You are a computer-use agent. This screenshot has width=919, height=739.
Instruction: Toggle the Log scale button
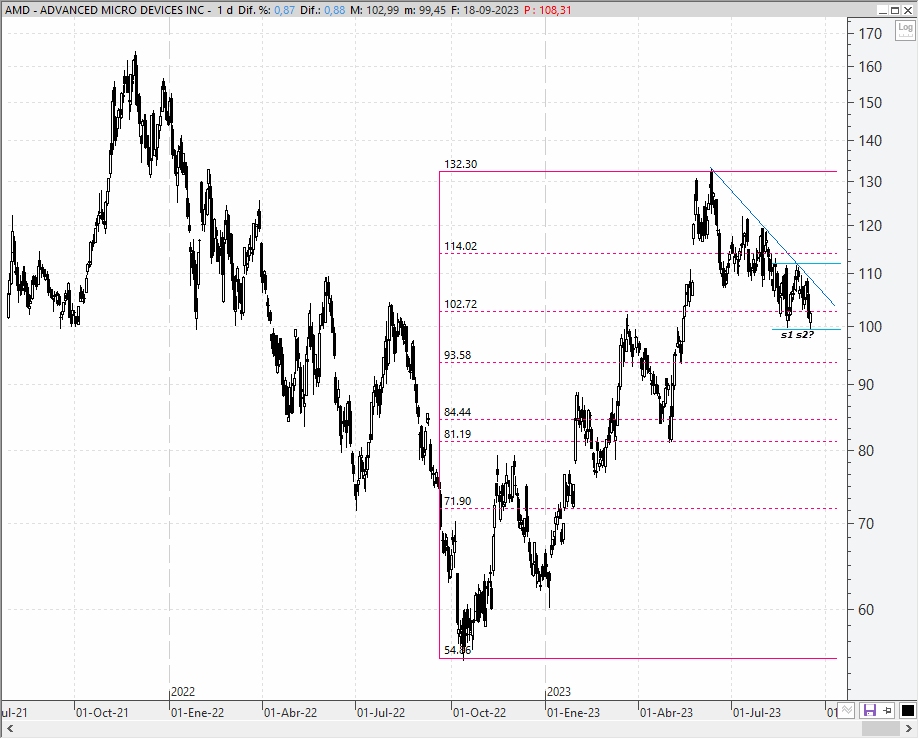(x=905, y=29)
